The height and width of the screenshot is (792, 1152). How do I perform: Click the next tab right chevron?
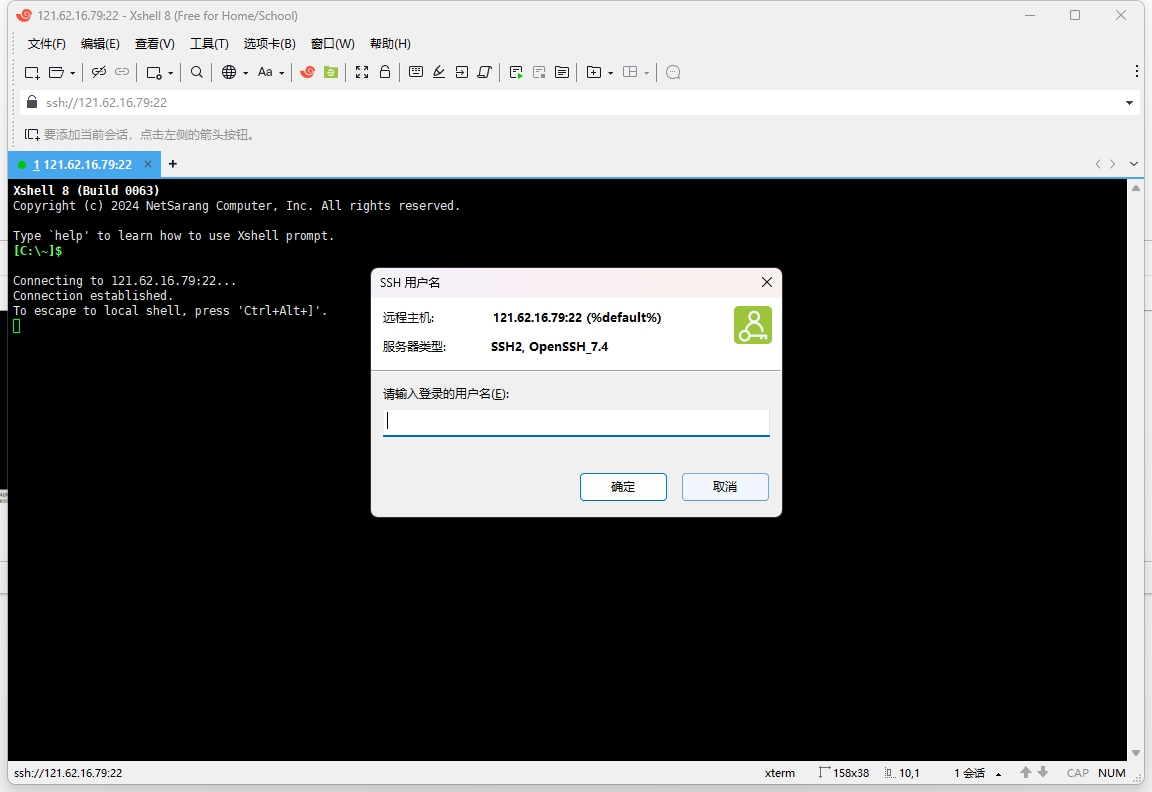point(1112,164)
